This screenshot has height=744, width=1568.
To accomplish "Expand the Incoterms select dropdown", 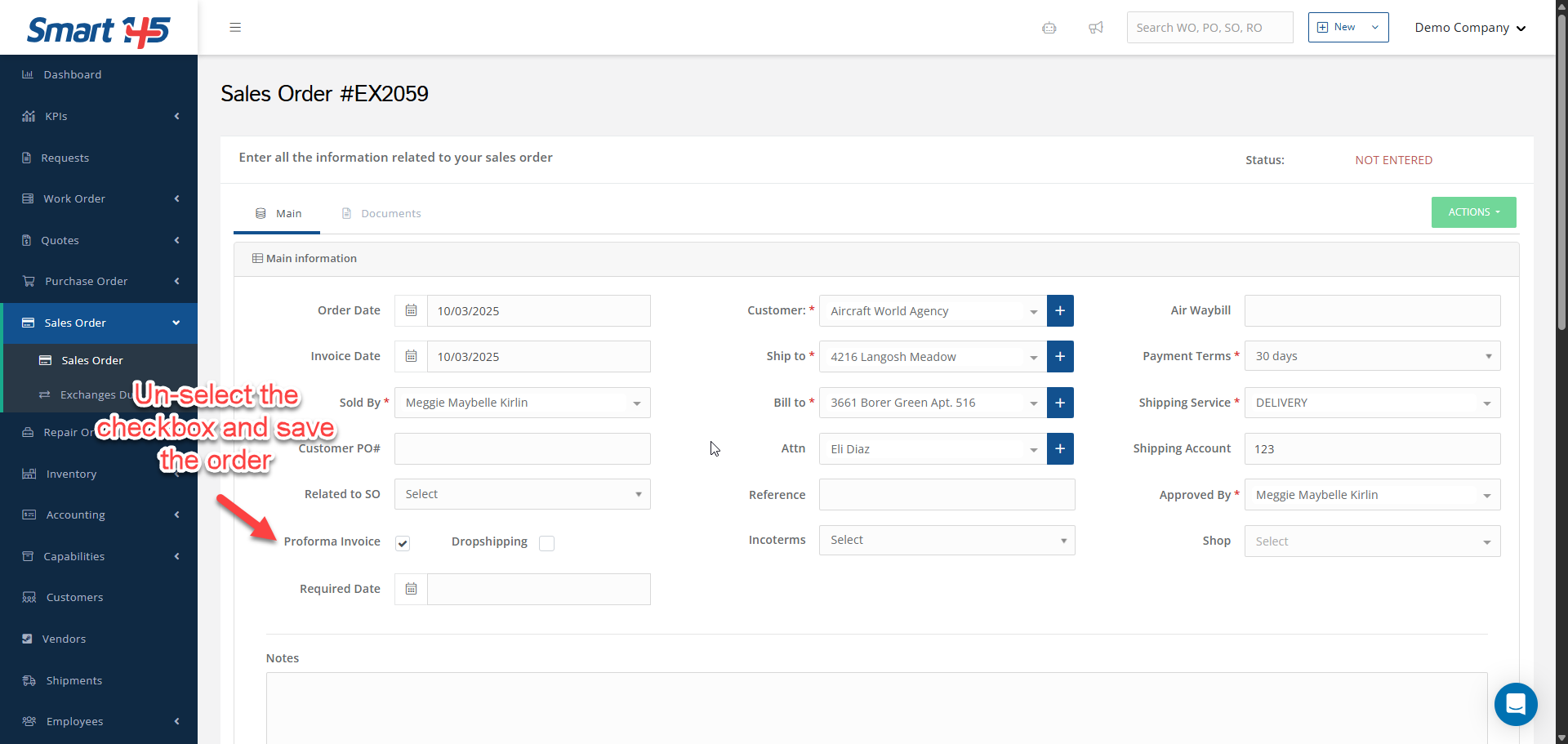I will [x=947, y=541].
